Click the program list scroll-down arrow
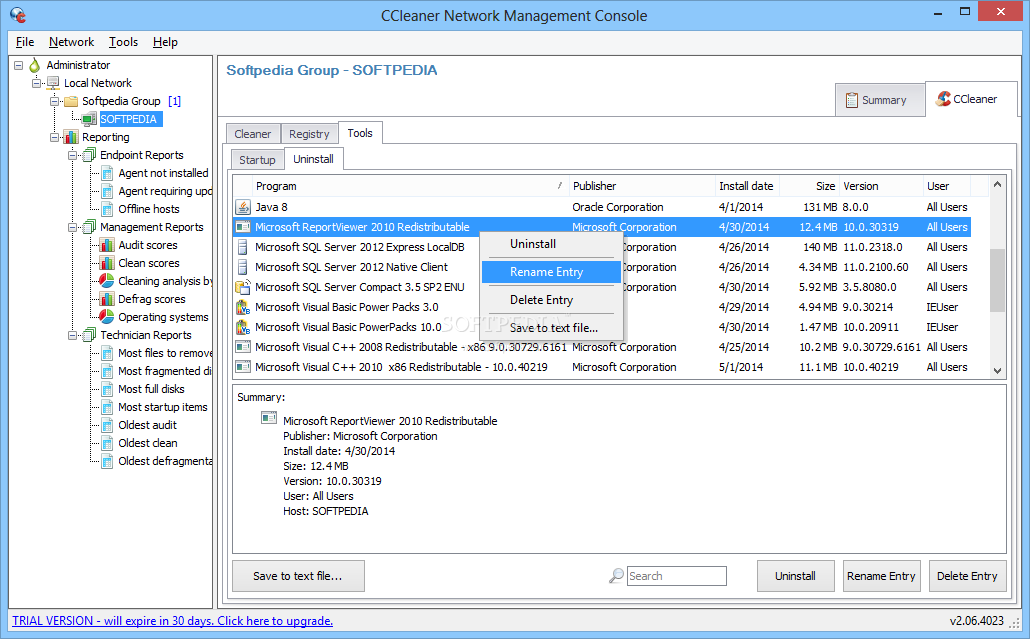The width and height of the screenshot is (1030, 639). 997,370
